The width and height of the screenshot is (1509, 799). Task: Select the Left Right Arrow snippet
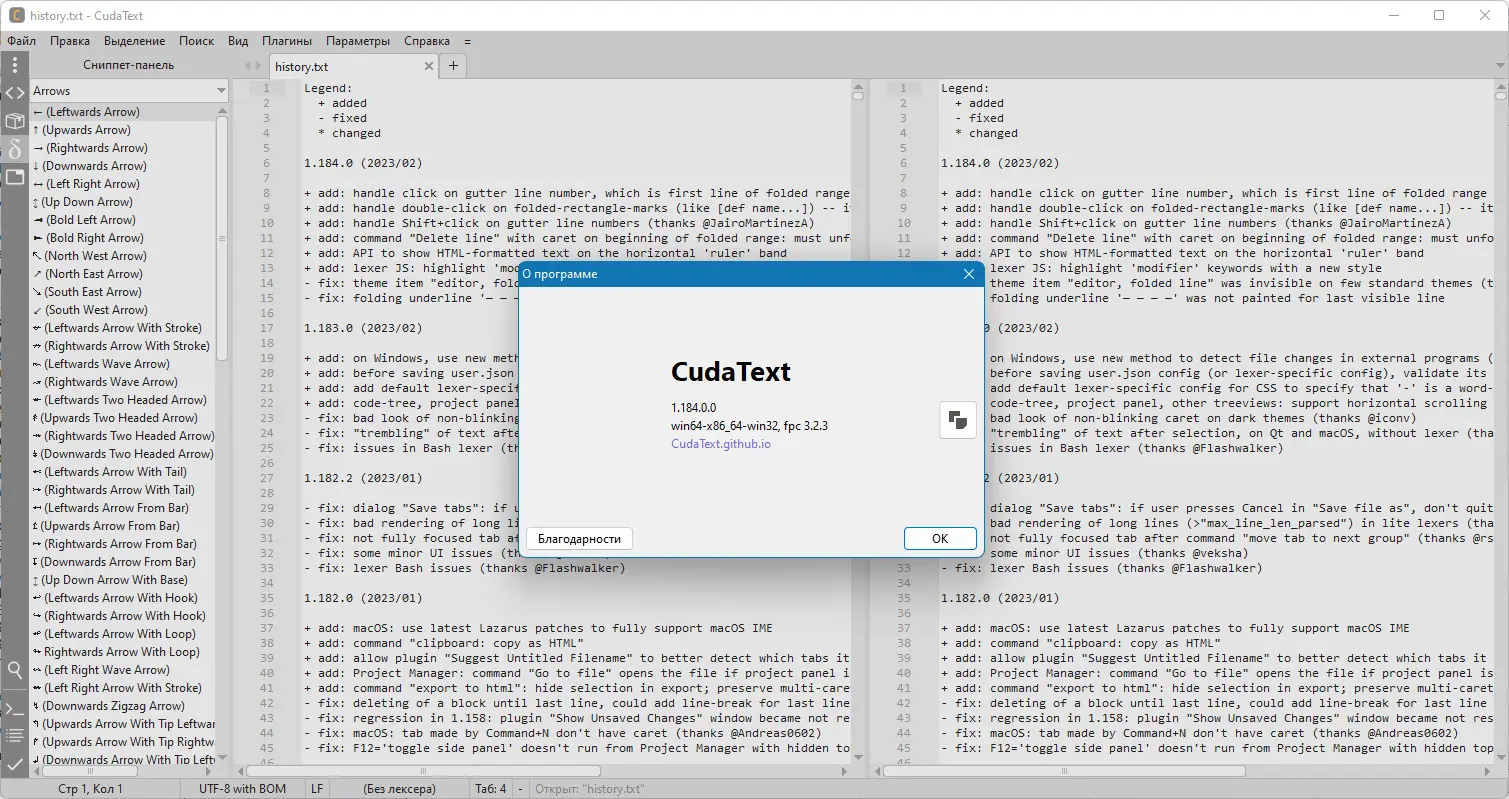click(123, 184)
